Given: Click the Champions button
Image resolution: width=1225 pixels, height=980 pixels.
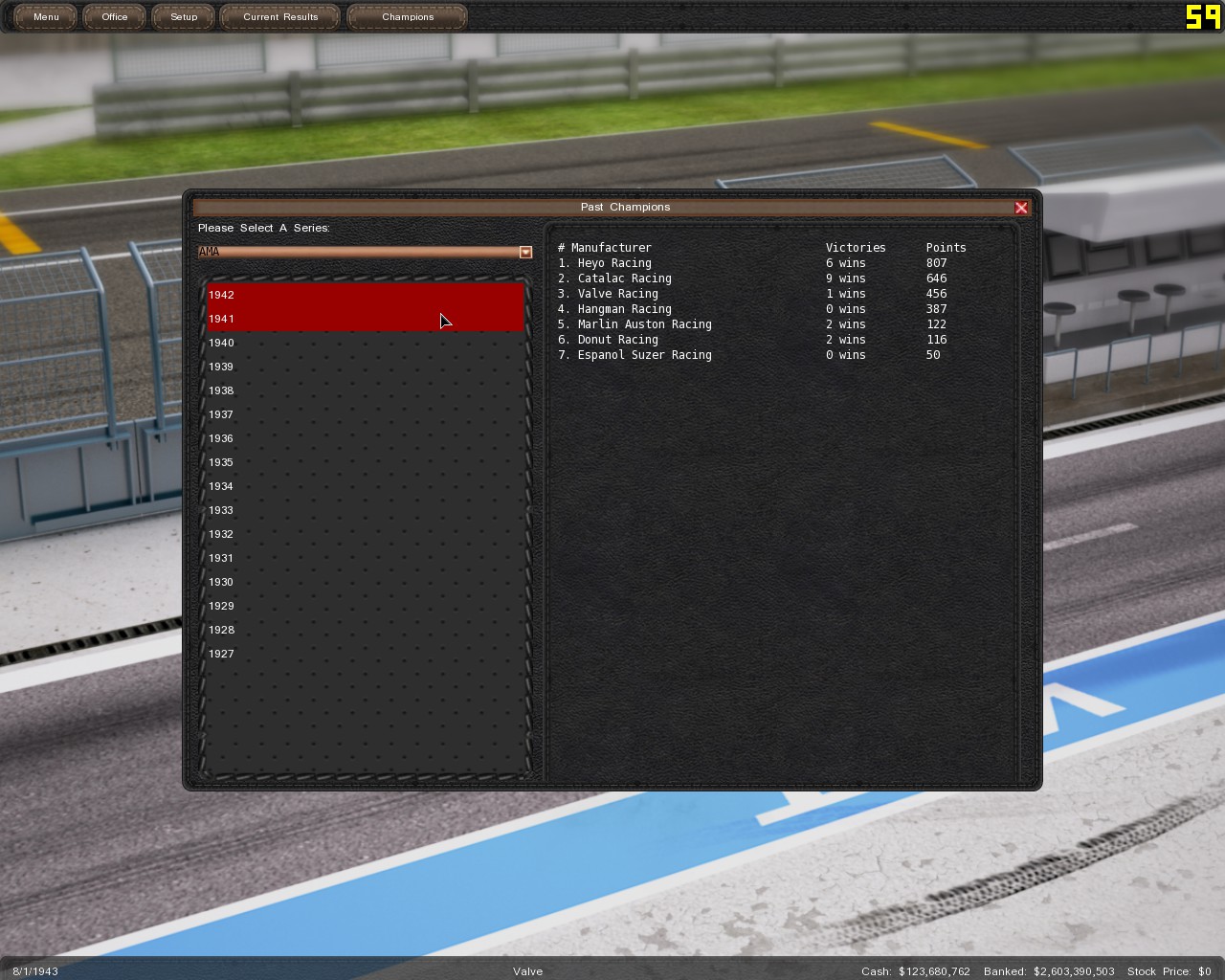Looking at the screenshot, I should coord(408,17).
